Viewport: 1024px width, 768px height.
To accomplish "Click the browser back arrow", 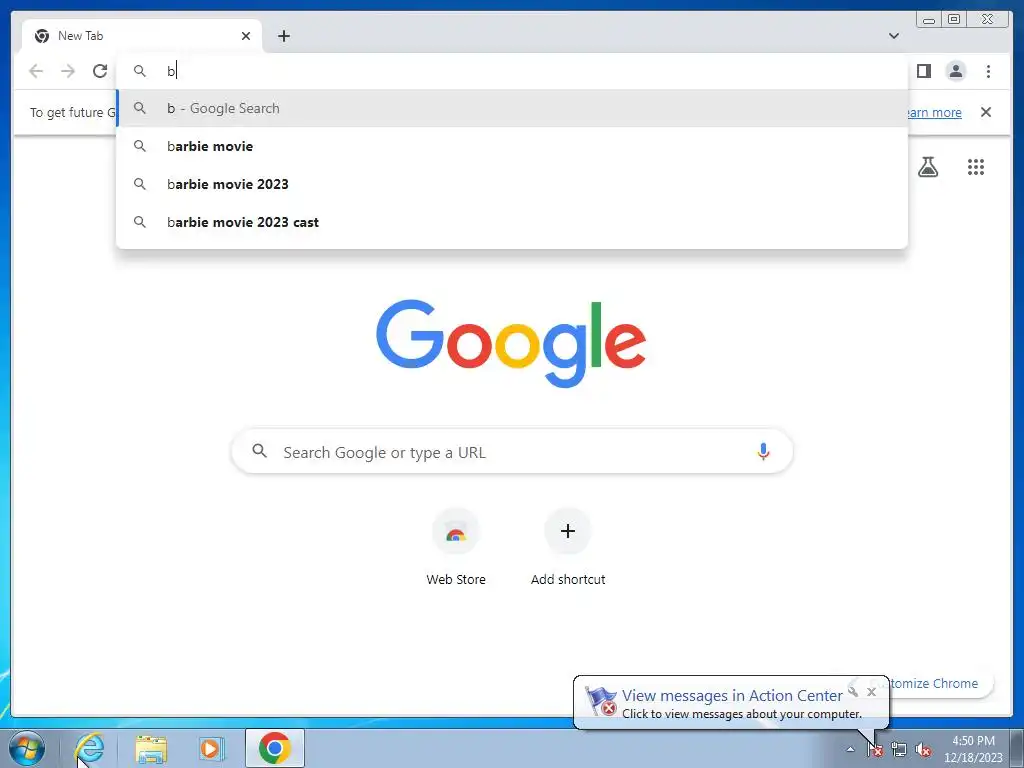I will (x=36, y=71).
